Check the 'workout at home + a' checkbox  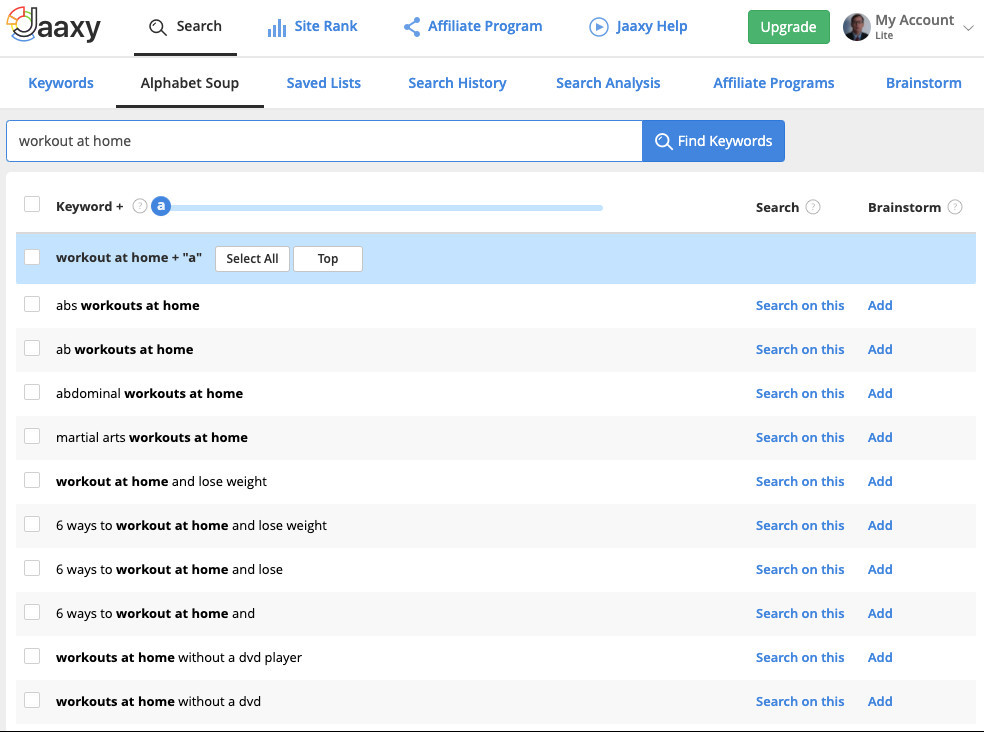pos(32,257)
